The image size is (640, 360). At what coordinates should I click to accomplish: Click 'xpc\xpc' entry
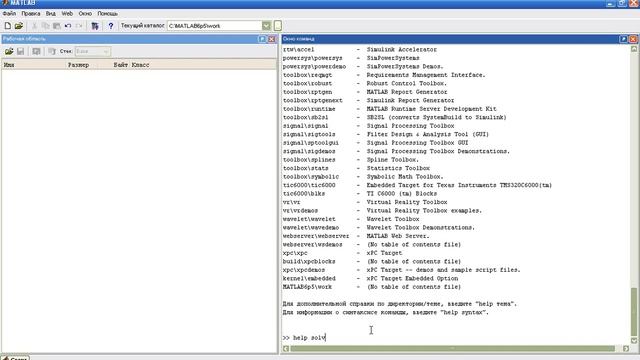point(295,253)
